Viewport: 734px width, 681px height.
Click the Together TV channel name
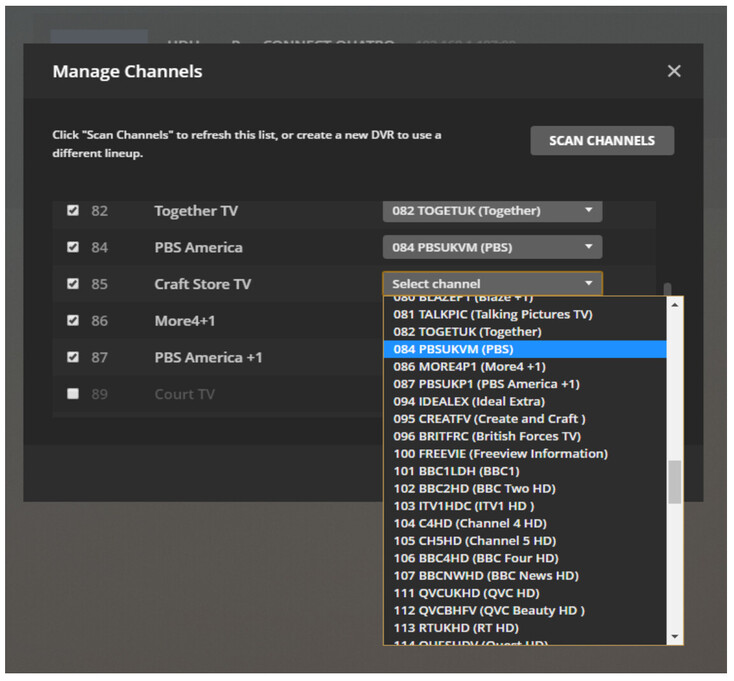(196, 211)
